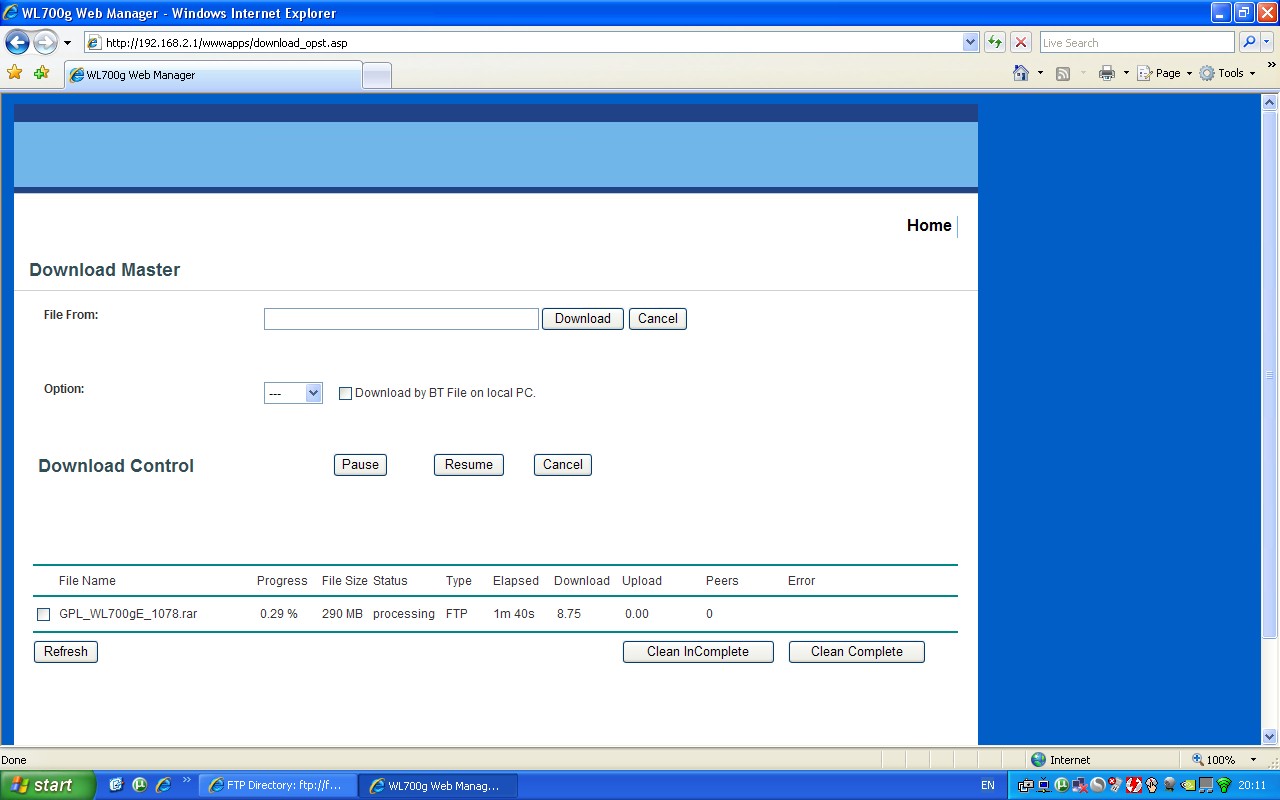Open Favorites Center star icon
1280x800 pixels.
coord(14,73)
